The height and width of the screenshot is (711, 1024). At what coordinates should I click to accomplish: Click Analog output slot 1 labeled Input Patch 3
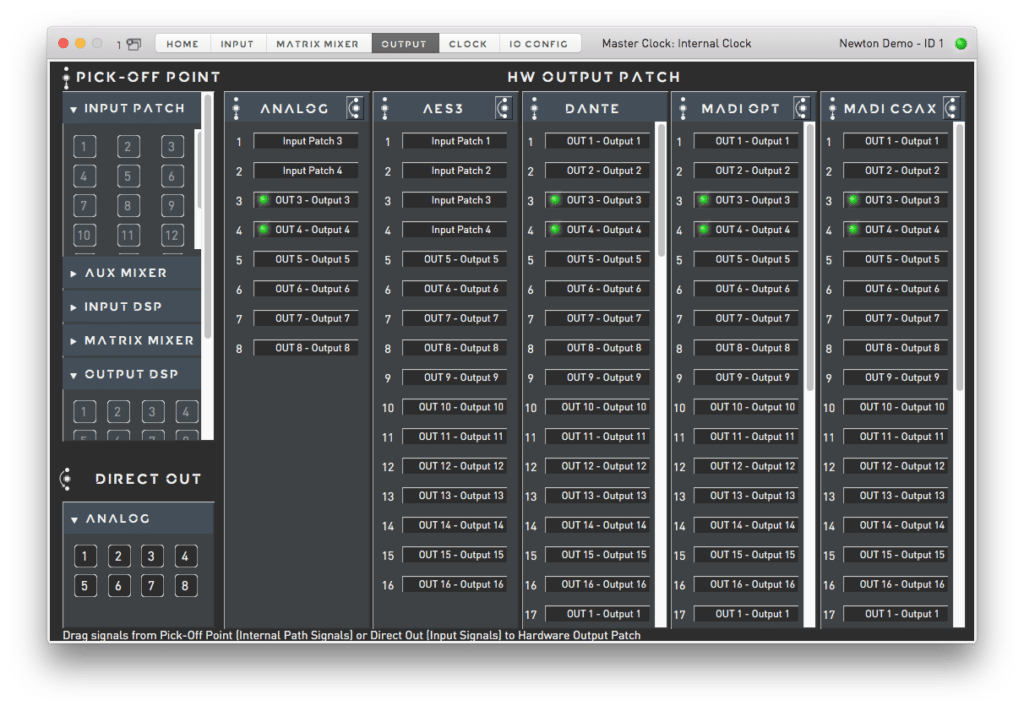click(x=305, y=141)
